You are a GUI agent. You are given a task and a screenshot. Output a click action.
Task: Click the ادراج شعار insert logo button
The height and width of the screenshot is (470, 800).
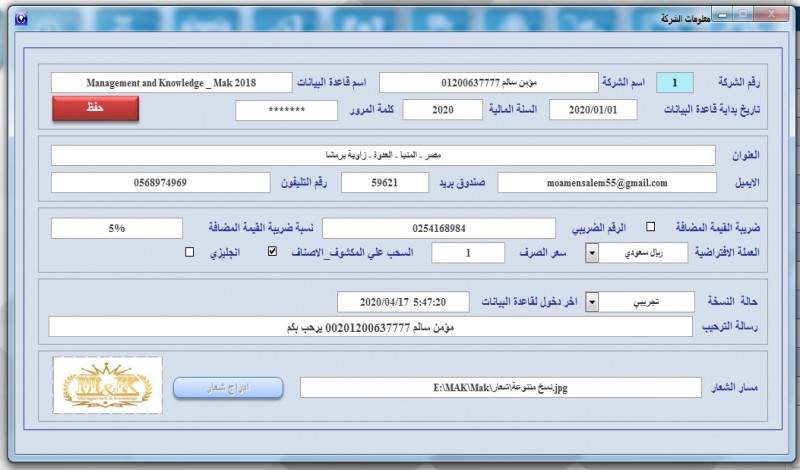(x=228, y=388)
